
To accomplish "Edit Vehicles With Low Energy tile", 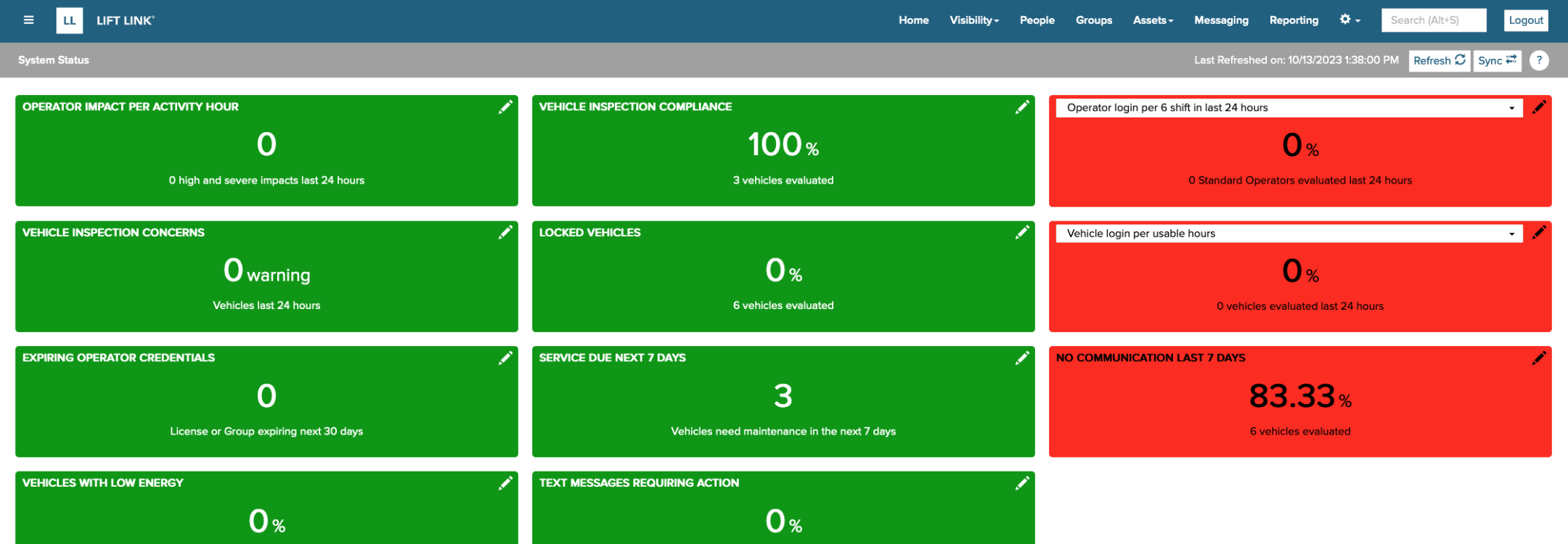I will 505,483.
